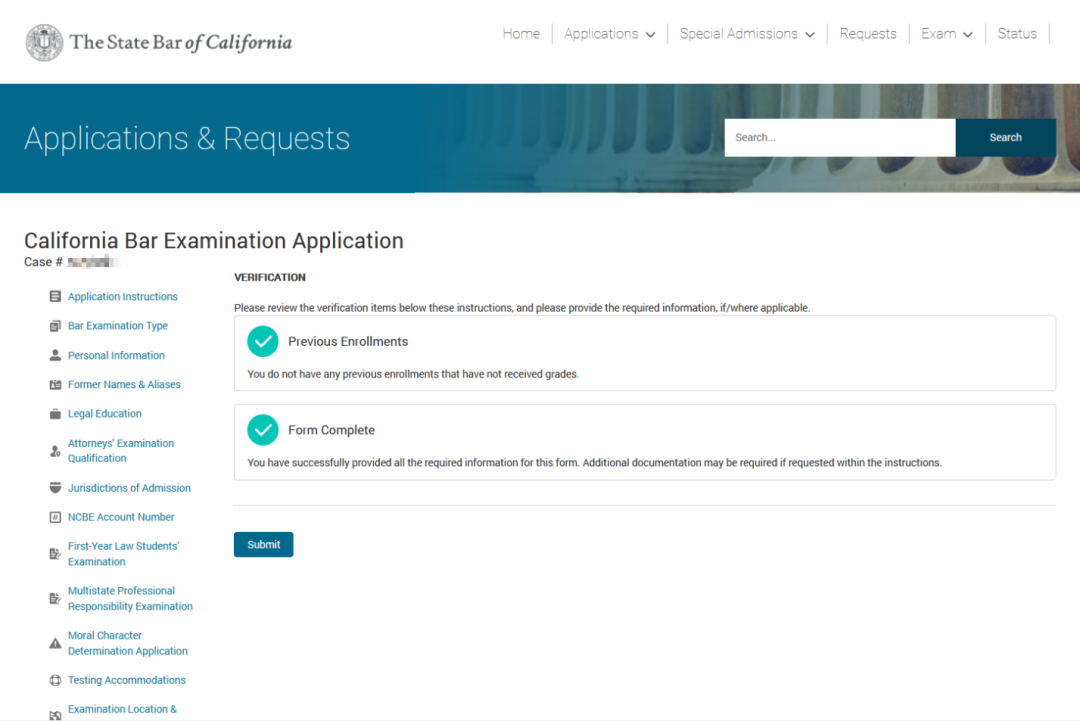Click the 'You do not have any previous enrollments' text
1080x721 pixels.
(413, 374)
